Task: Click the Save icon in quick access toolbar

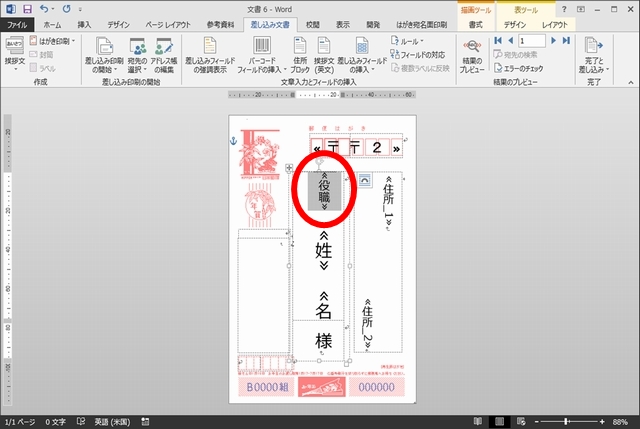Action: point(27,9)
